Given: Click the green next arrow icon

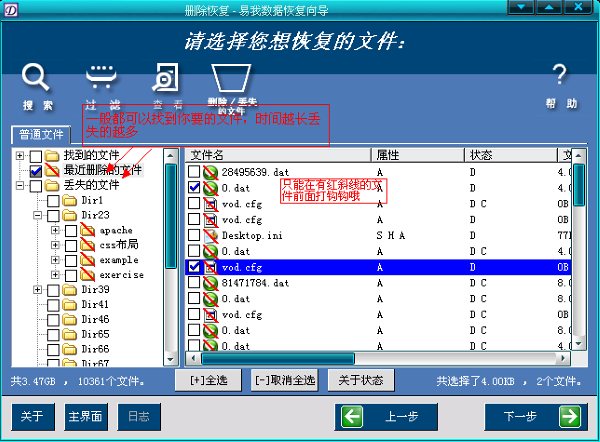Looking at the screenshot, I should point(570,416).
